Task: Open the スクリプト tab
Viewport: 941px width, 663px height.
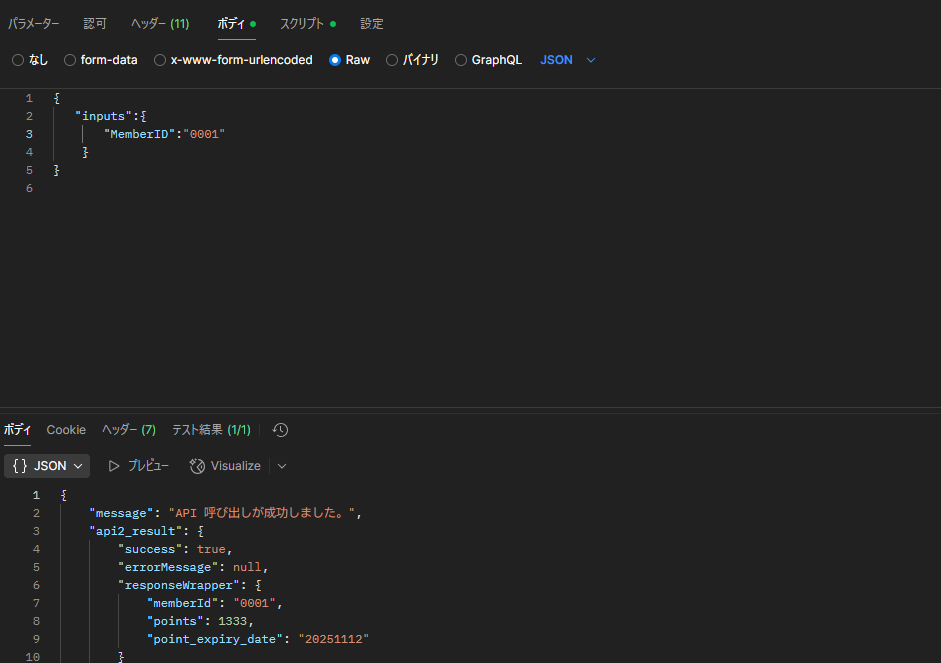Action: tap(302, 23)
